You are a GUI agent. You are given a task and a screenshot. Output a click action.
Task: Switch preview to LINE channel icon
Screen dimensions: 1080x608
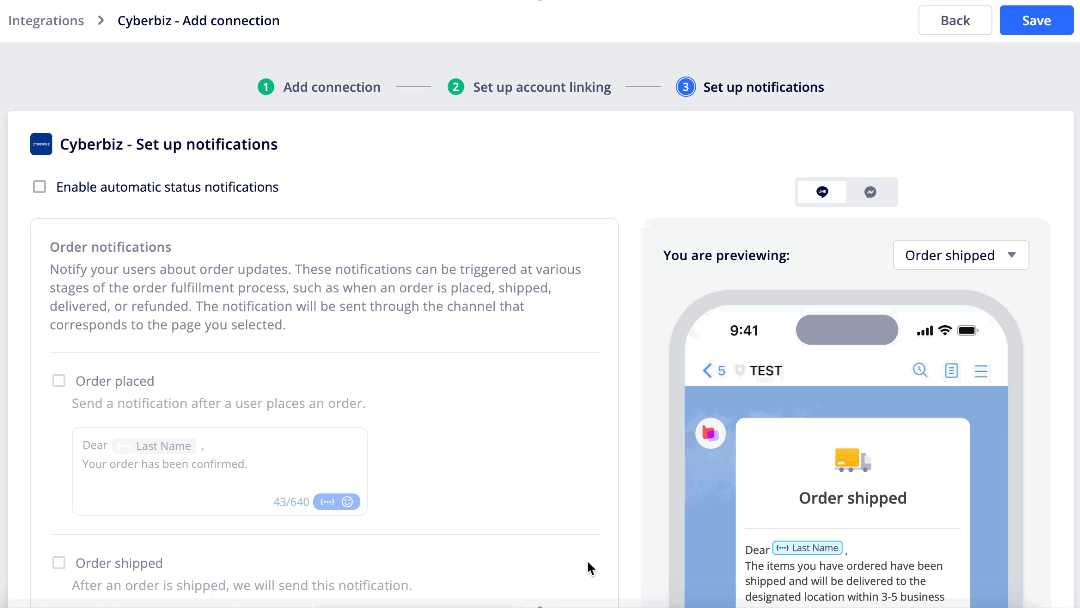click(x=822, y=192)
